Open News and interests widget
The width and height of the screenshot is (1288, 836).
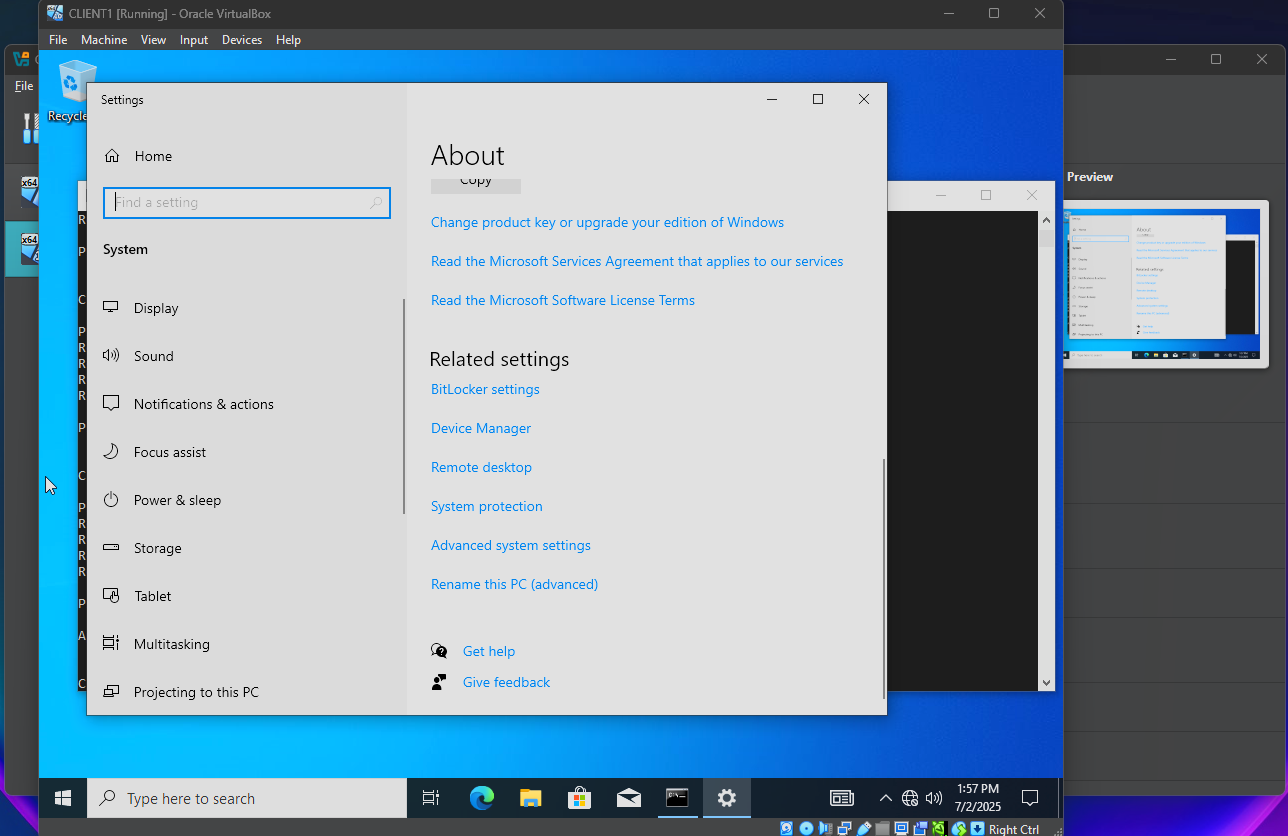[x=842, y=798]
